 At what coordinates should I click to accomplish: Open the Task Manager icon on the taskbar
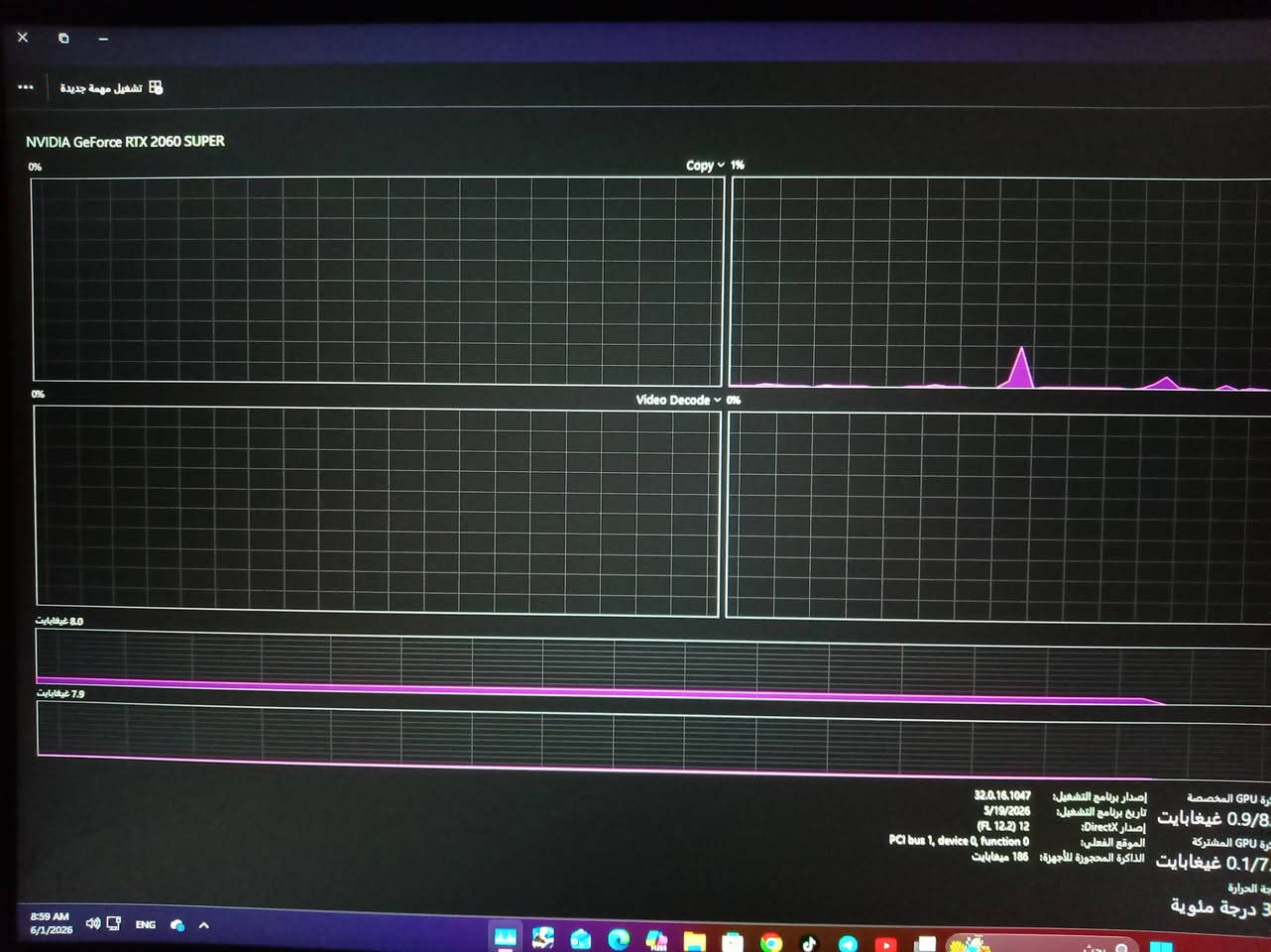[x=506, y=938]
